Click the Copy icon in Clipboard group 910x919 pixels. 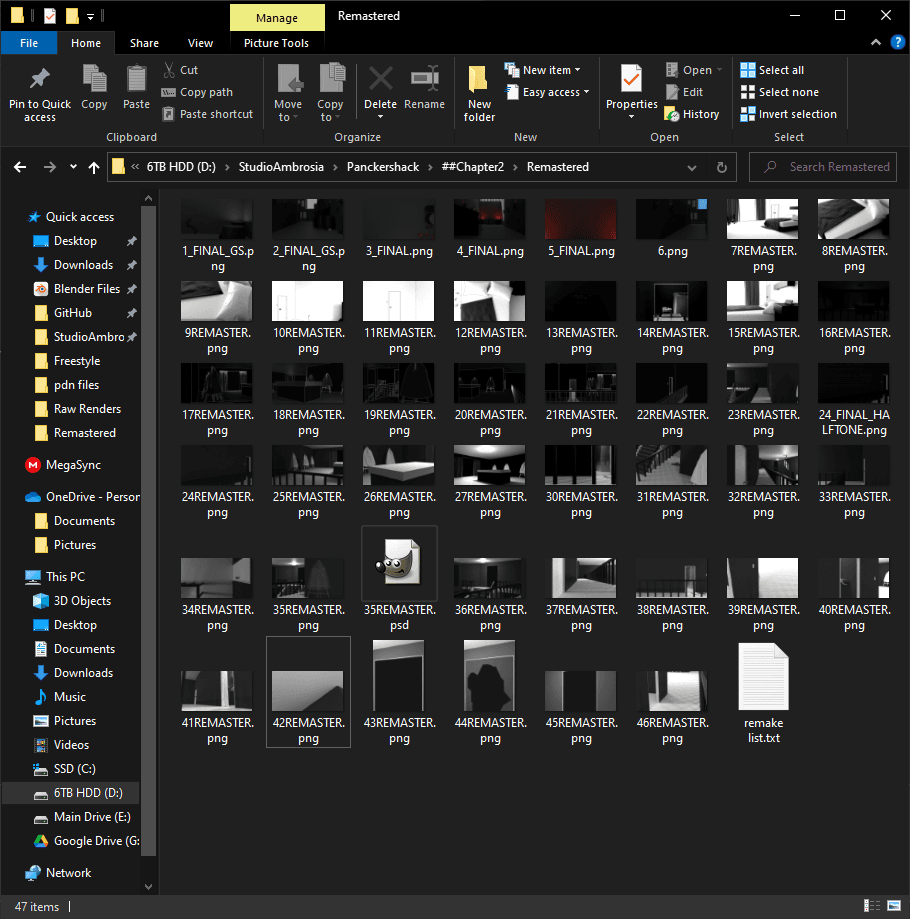tap(94, 79)
